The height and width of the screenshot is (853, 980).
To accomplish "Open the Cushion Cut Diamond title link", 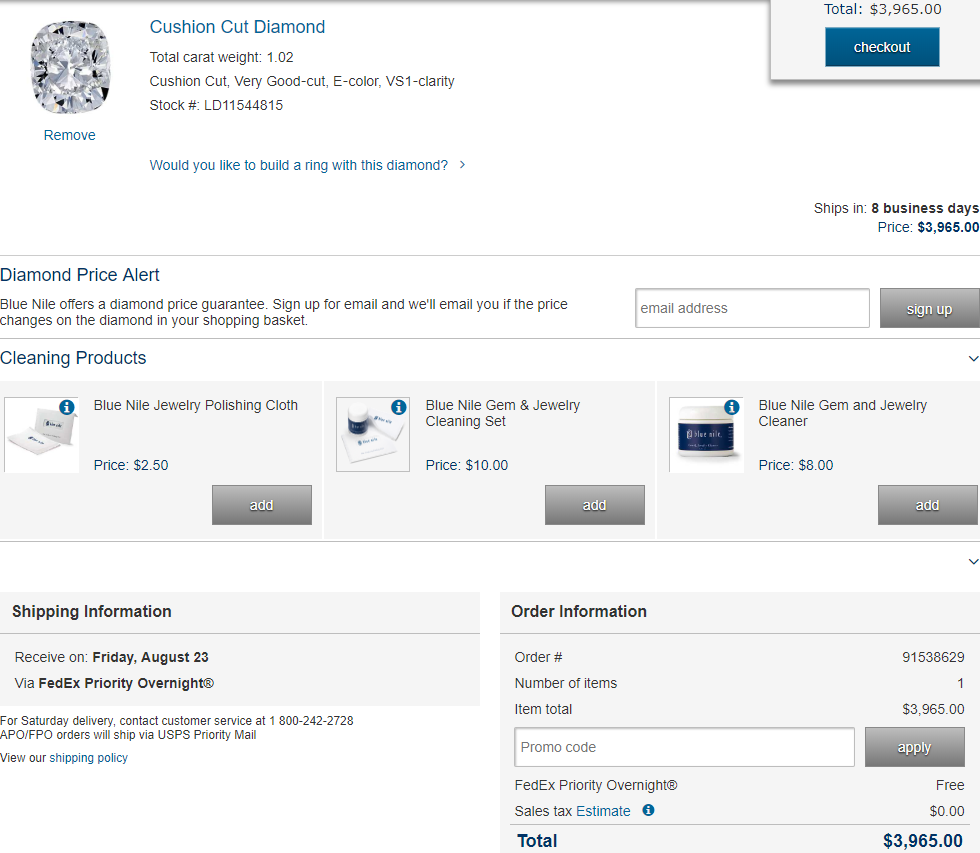I will (x=237, y=27).
